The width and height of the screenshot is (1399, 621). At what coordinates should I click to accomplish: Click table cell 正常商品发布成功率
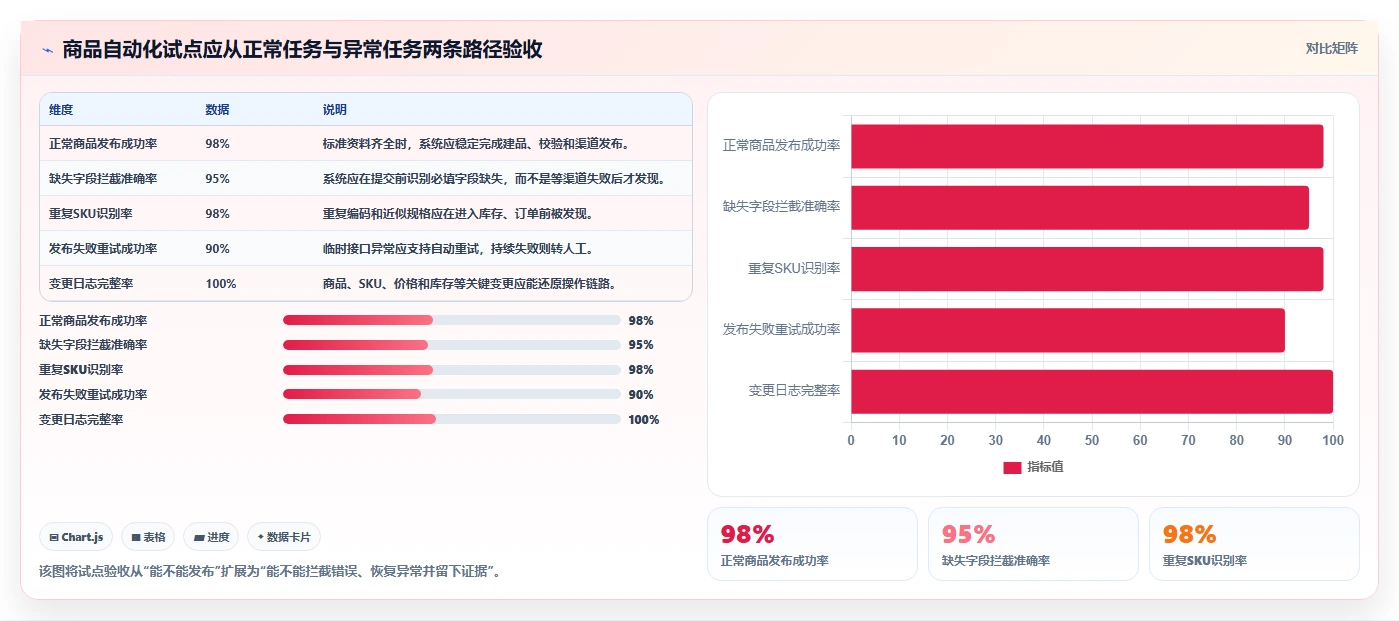103,144
